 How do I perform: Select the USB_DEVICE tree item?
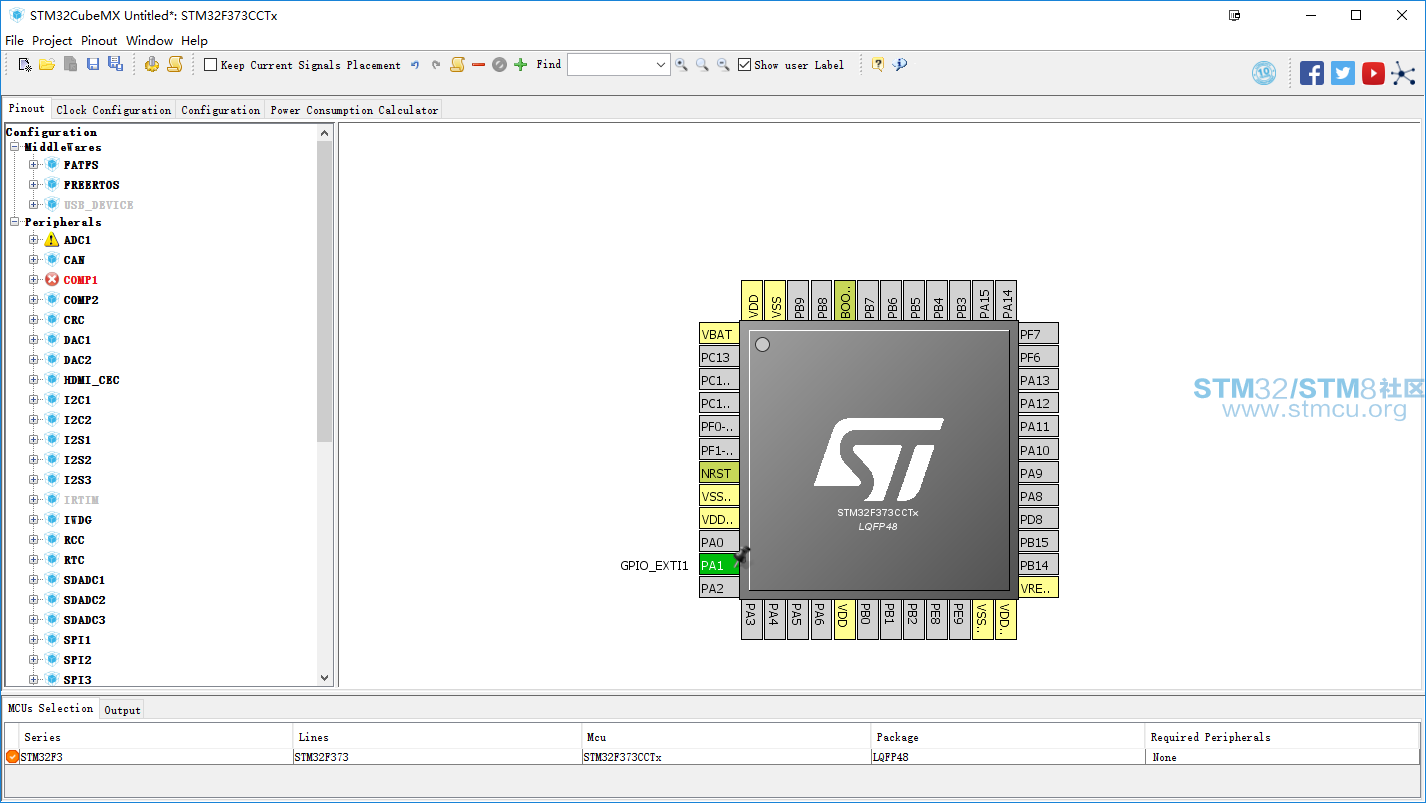click(98, 205)
